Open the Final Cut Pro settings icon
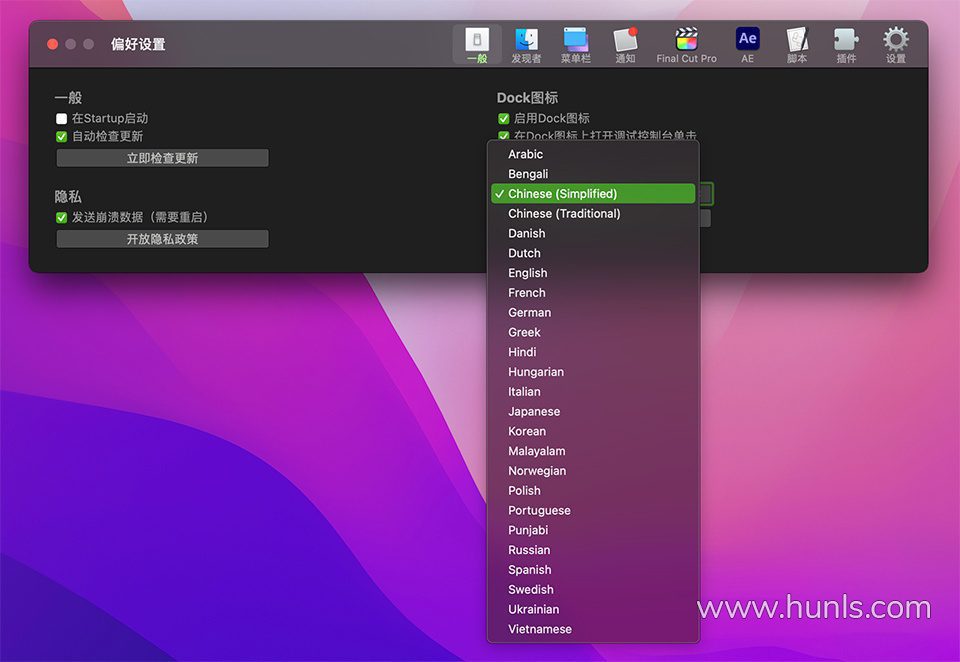Image resolution: width=960 pixels, height=662 pixels. pyautogui.click(x=686, y=44)
